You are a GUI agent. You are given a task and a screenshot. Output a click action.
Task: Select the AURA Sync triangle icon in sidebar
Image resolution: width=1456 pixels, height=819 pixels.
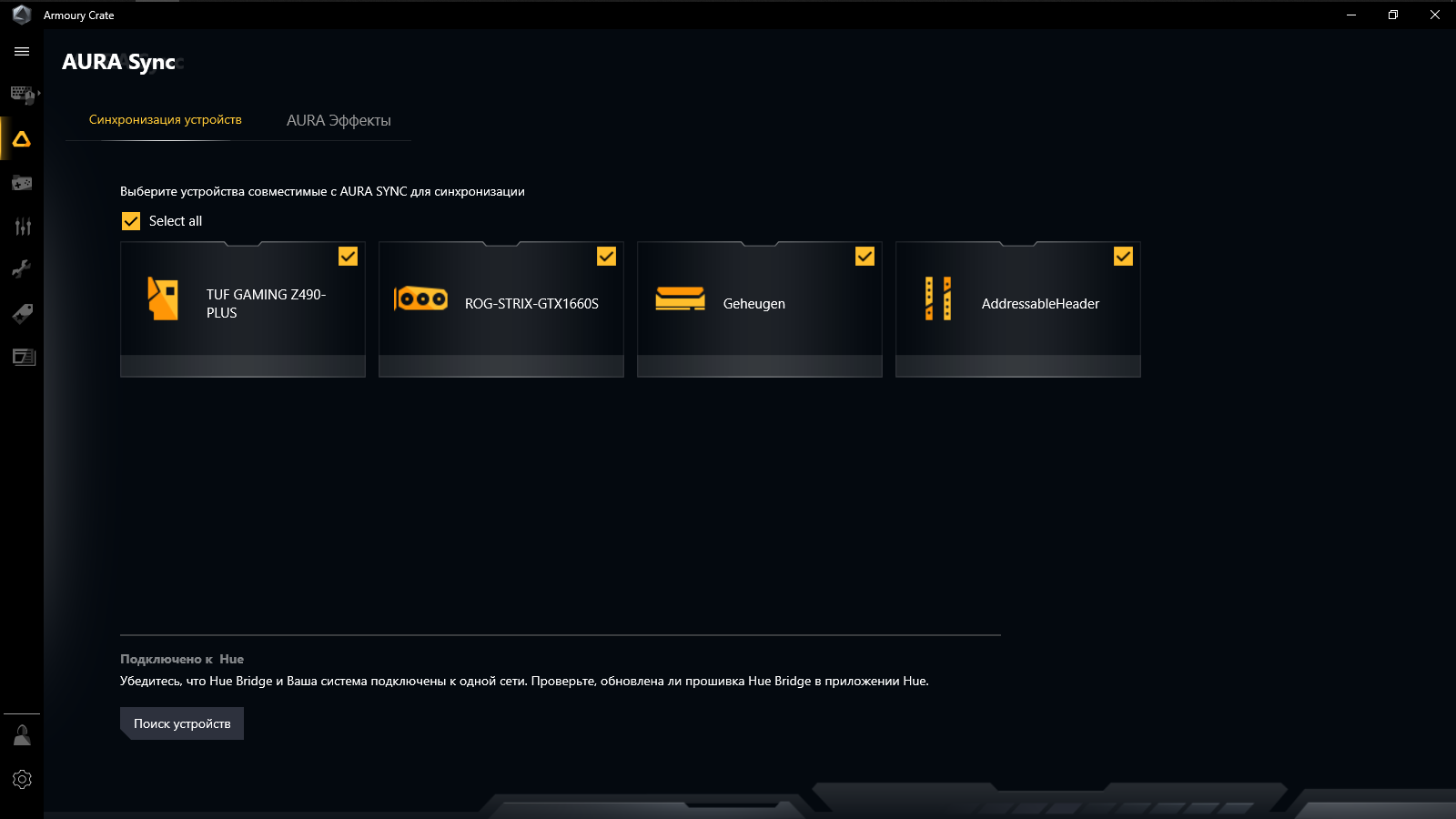click(x=22, y=139)
